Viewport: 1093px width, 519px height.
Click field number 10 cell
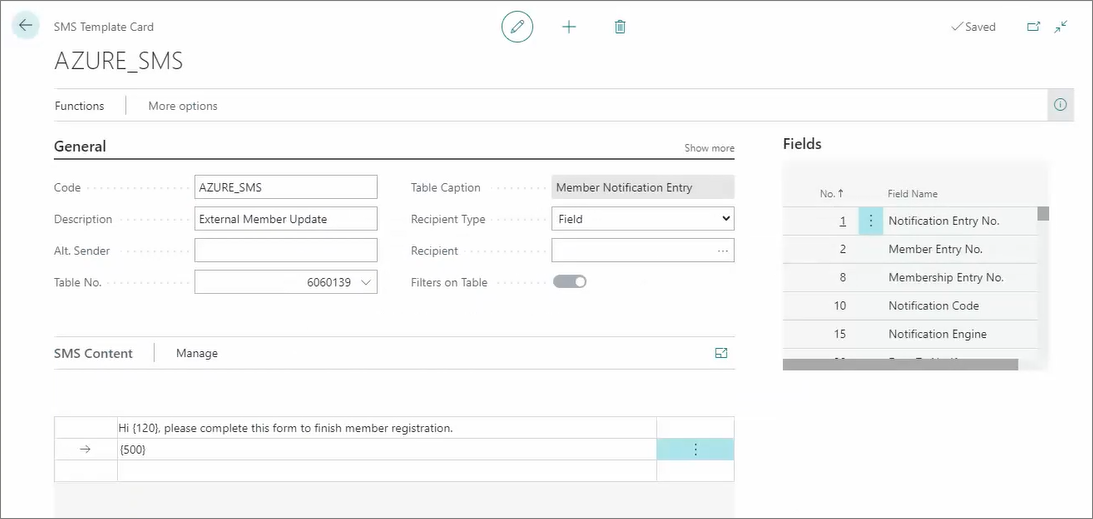point(839,306)
